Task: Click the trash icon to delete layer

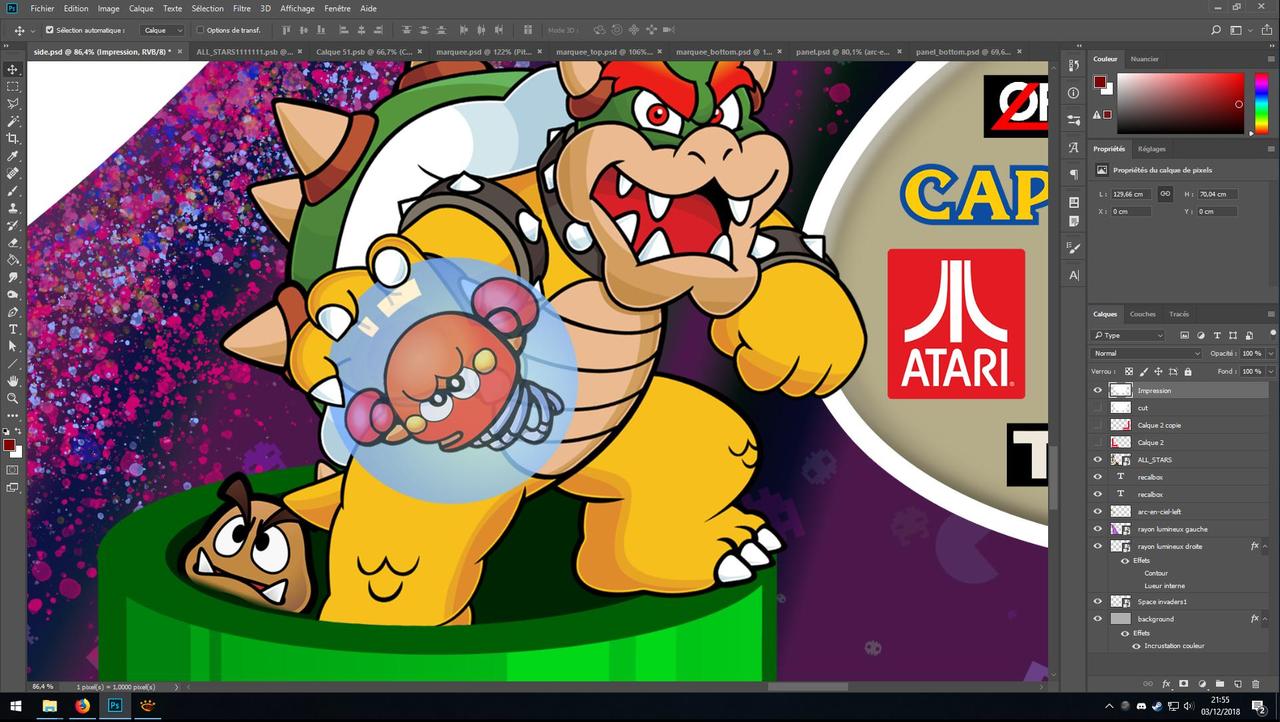Action: tap(1256, 684)
